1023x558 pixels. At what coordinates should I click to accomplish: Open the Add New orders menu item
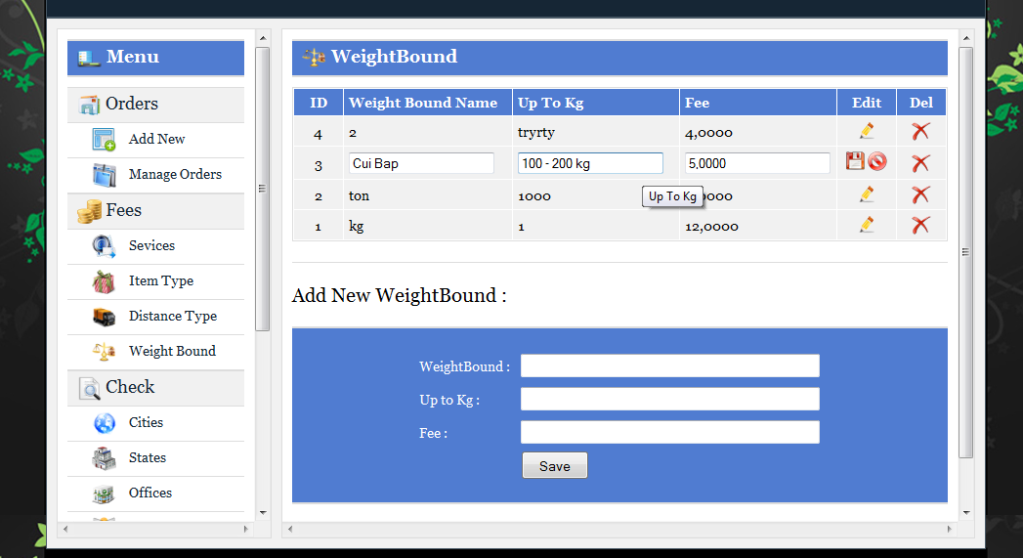click(x=157, y=140)
